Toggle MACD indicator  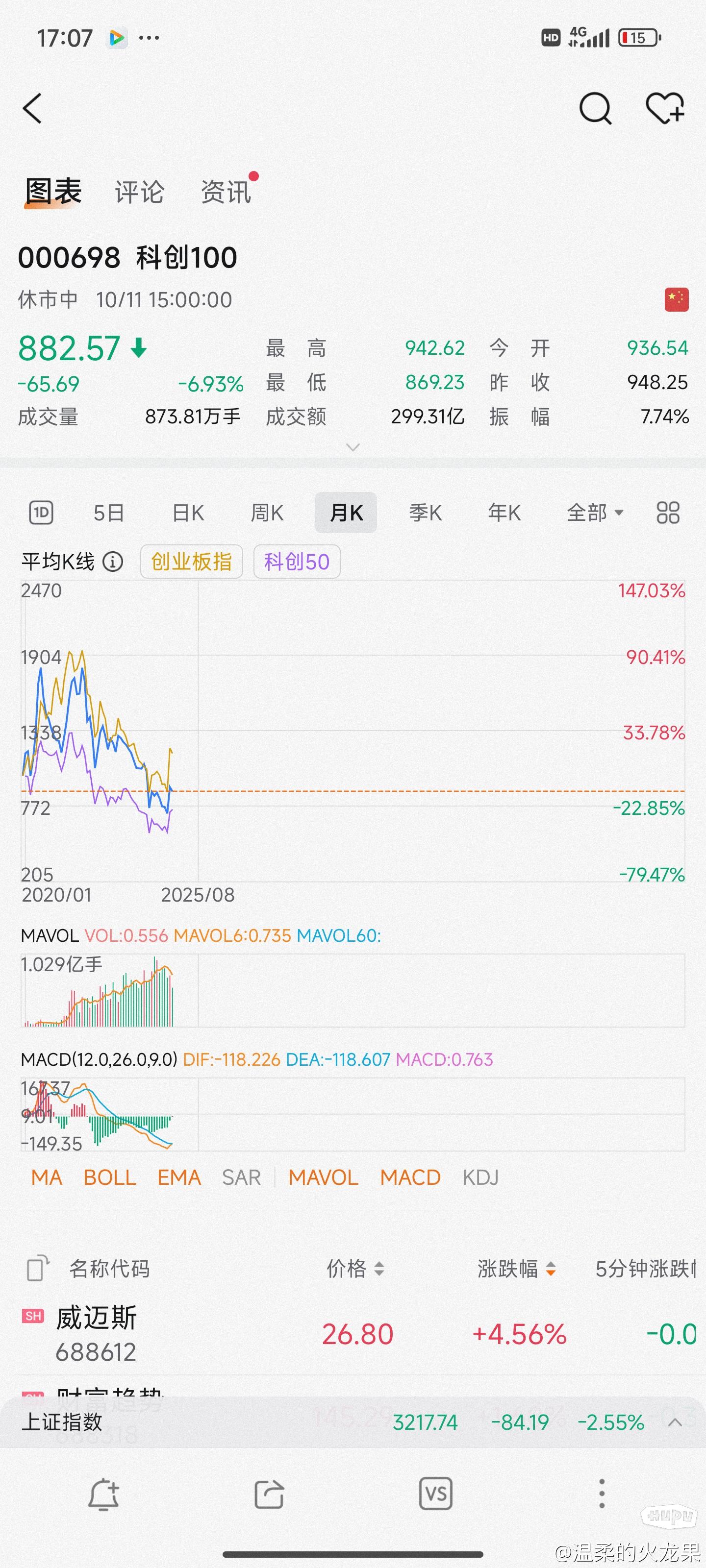click(410, 1177)
